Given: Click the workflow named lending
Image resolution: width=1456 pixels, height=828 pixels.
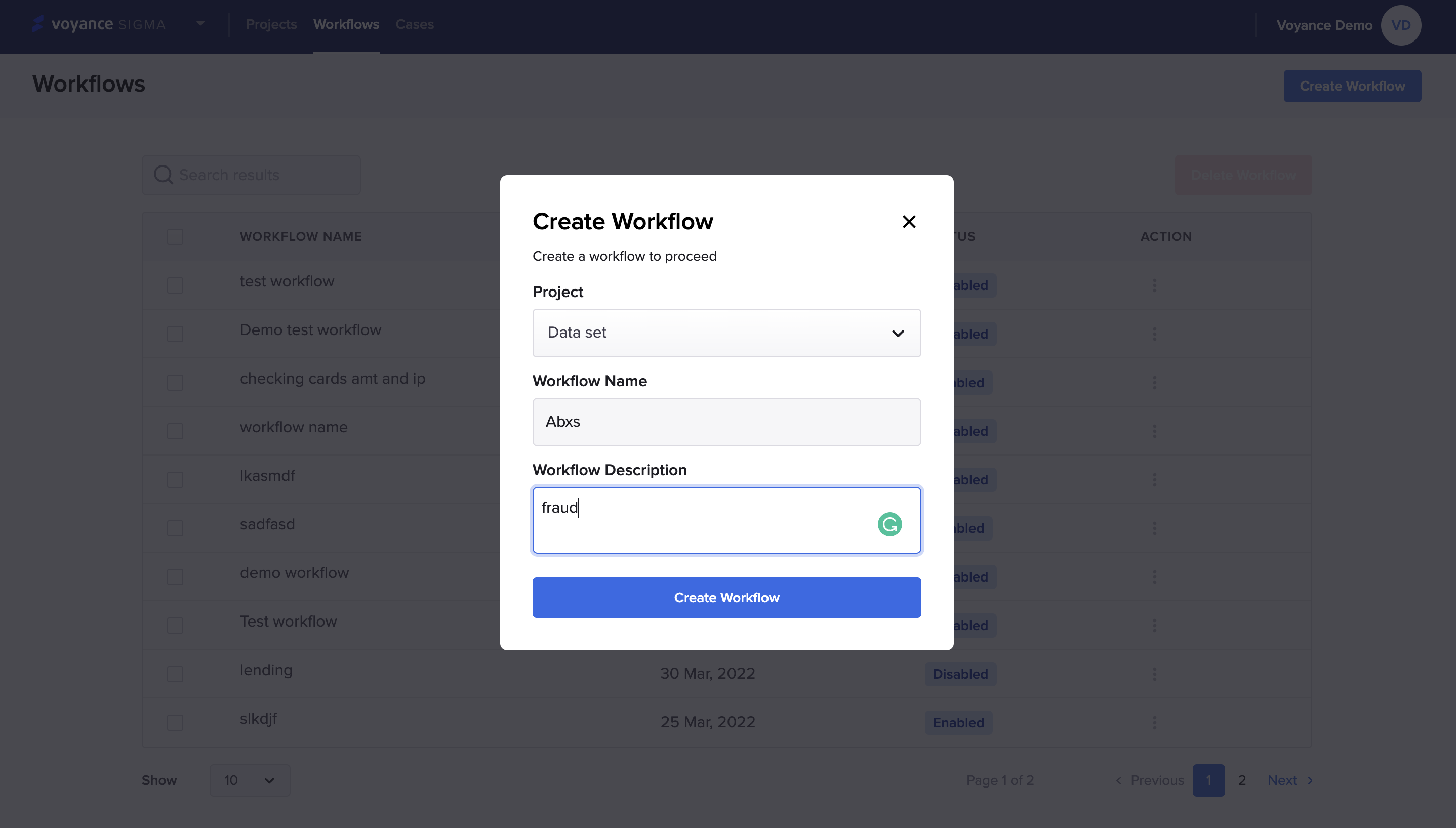Looking at the screenshot, I should click(266, 671).
